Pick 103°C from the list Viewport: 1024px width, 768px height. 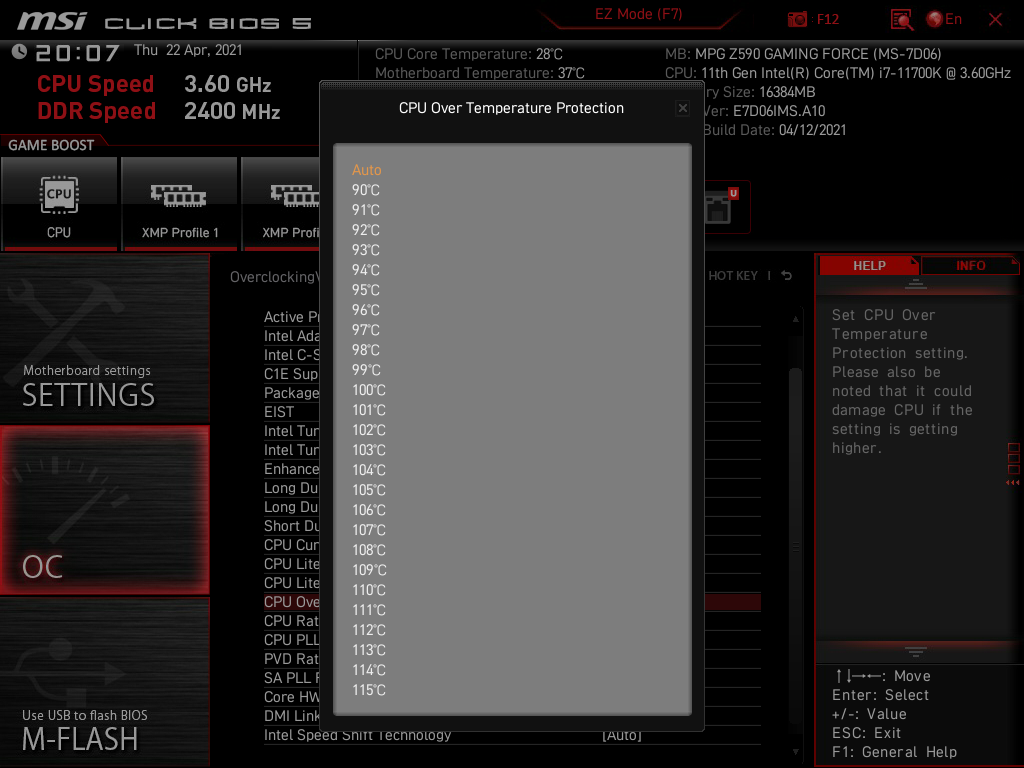pos(369,450)
